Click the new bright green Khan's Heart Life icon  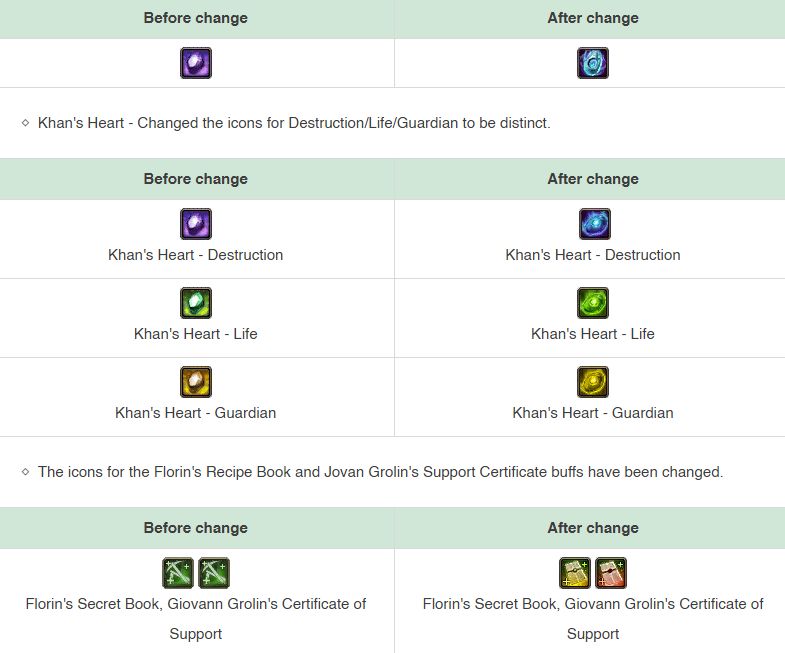click(593, 303)
